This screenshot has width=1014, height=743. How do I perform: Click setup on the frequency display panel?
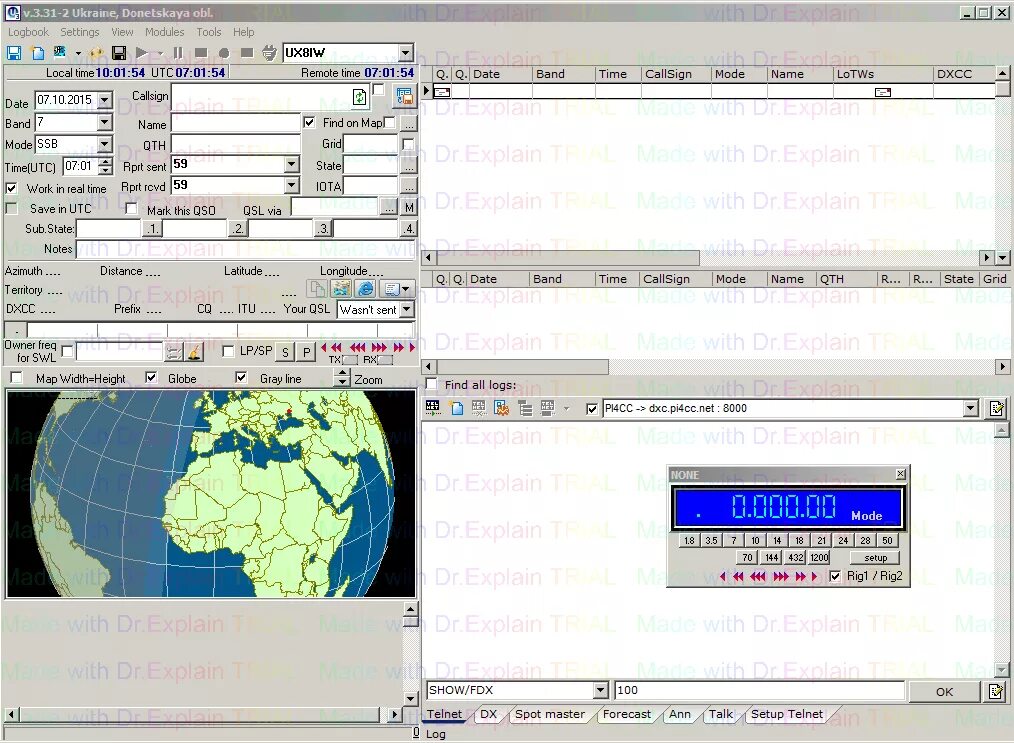[x=874, y=557]
